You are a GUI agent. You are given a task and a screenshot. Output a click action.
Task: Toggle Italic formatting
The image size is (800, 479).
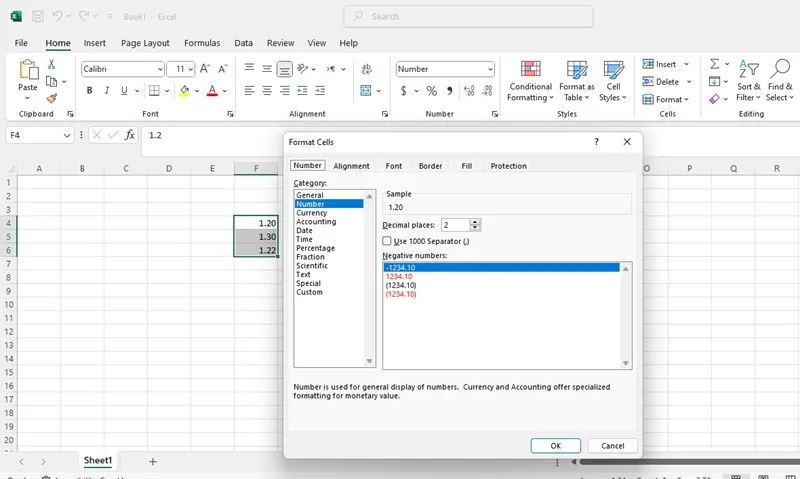[107, 91]
